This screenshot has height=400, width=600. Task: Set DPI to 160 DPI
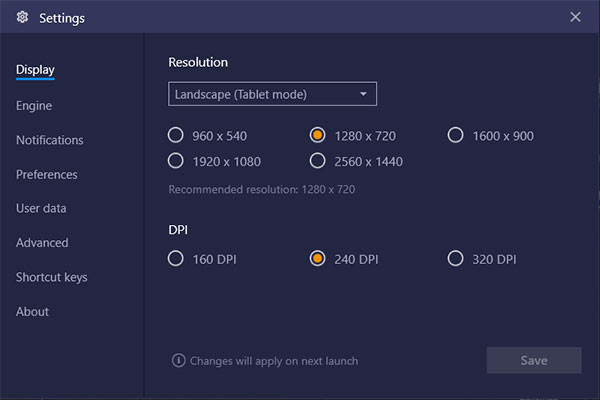(x=176, y=258)
